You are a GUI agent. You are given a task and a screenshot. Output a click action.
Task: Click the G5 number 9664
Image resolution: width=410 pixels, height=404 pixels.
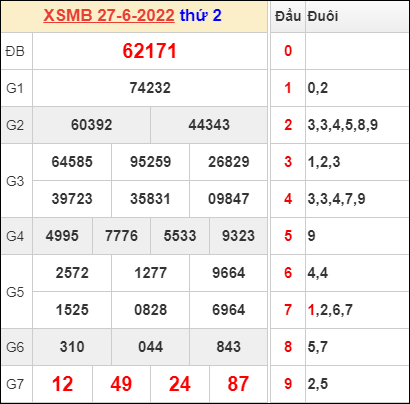click(229, 273)
